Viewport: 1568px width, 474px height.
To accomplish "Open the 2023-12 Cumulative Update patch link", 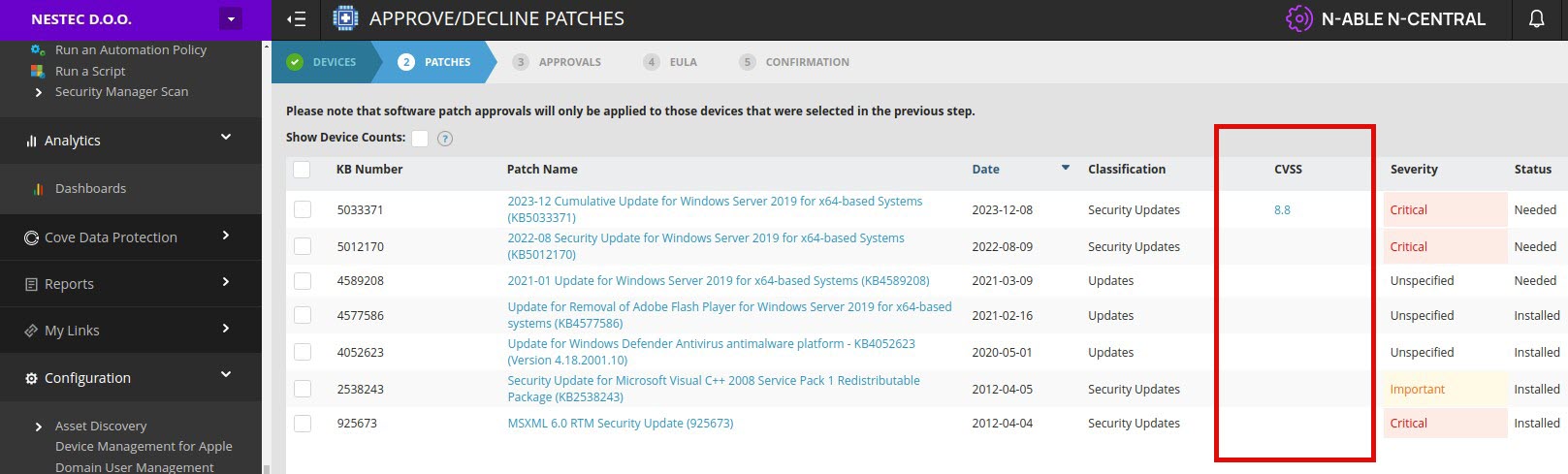I will 715,209.
